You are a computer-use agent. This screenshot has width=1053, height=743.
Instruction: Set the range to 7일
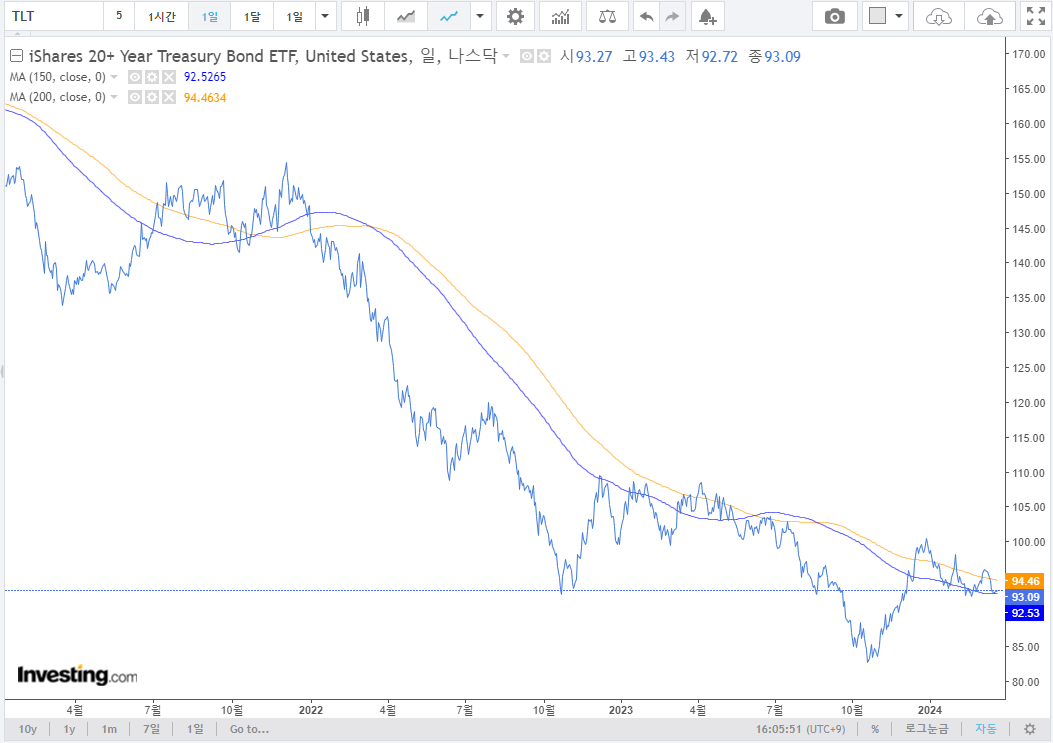(152, 729)
